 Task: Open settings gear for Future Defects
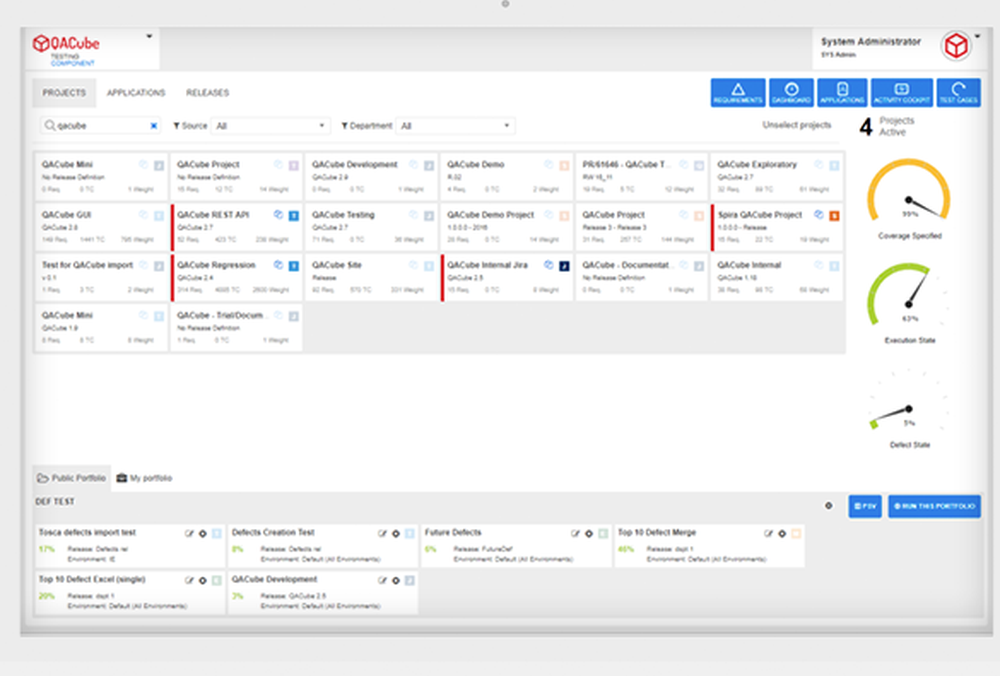coord(589,533)
